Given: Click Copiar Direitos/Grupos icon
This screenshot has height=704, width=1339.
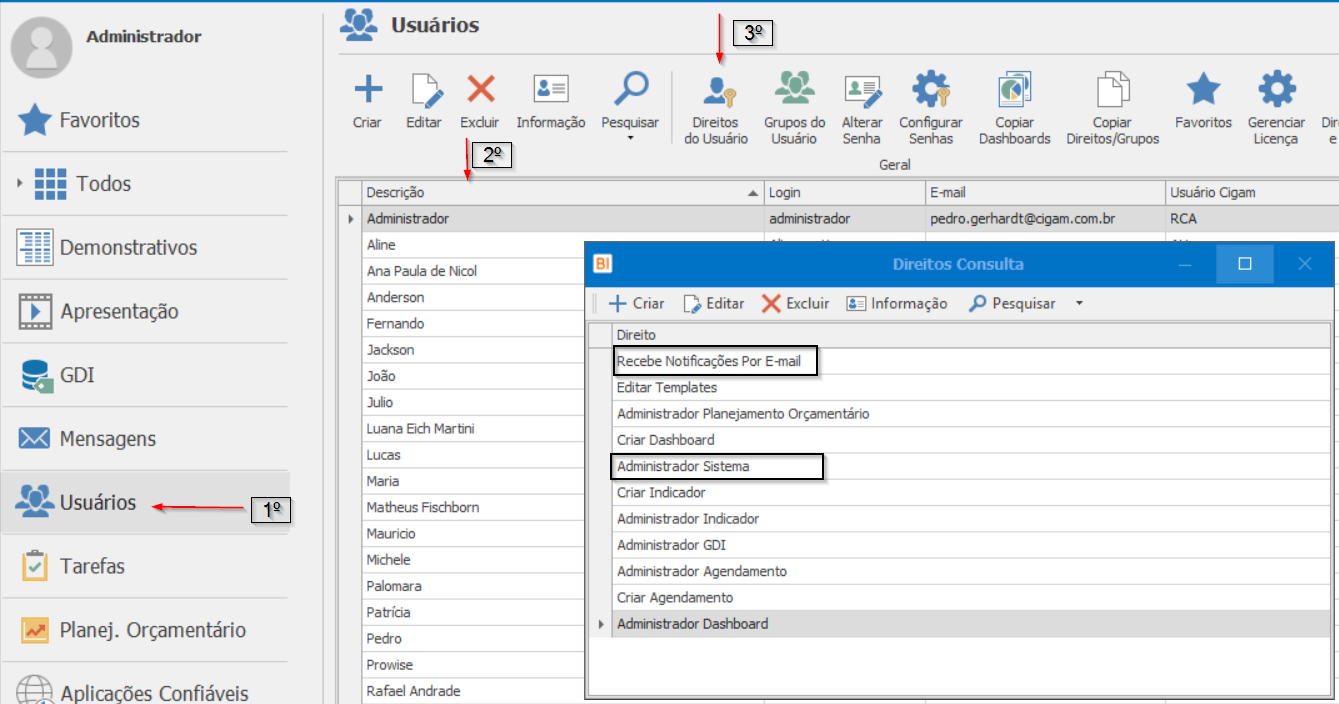Looking at the screenshot, I should (1112, 89).
